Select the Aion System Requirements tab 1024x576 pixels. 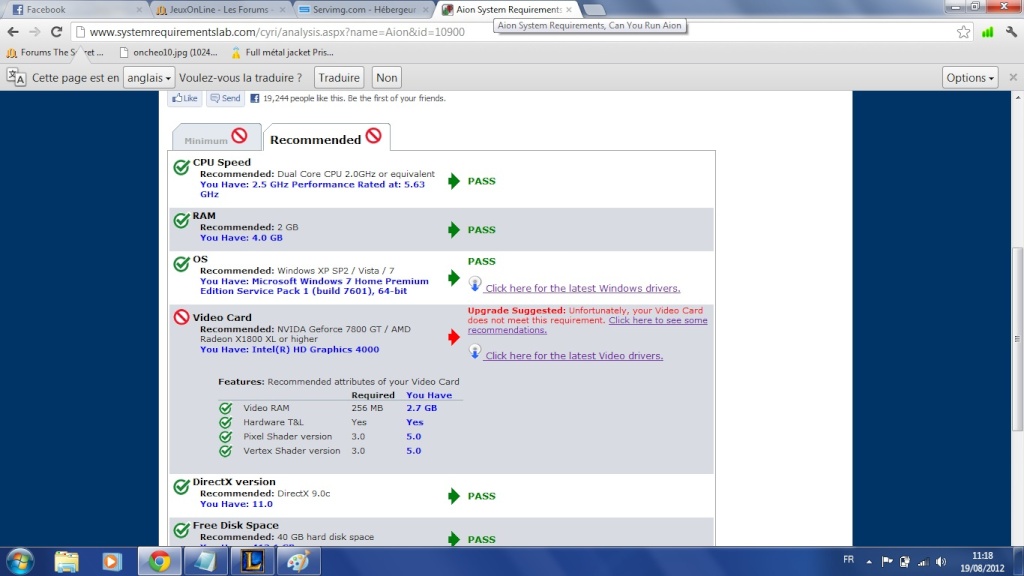click(507, 10)
